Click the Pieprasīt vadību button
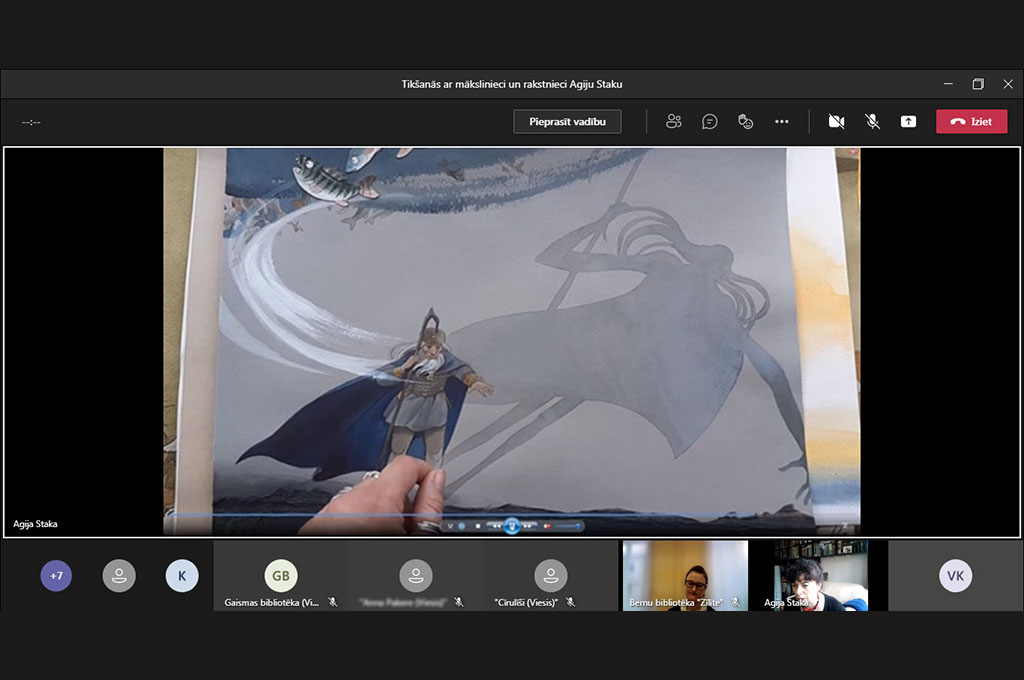The image size is (1024, 680). 567,121
